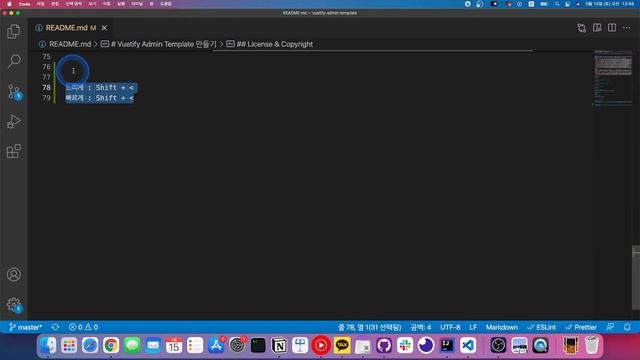Select the README.md editor tab
640x360 pixels.
click(71, 28)
